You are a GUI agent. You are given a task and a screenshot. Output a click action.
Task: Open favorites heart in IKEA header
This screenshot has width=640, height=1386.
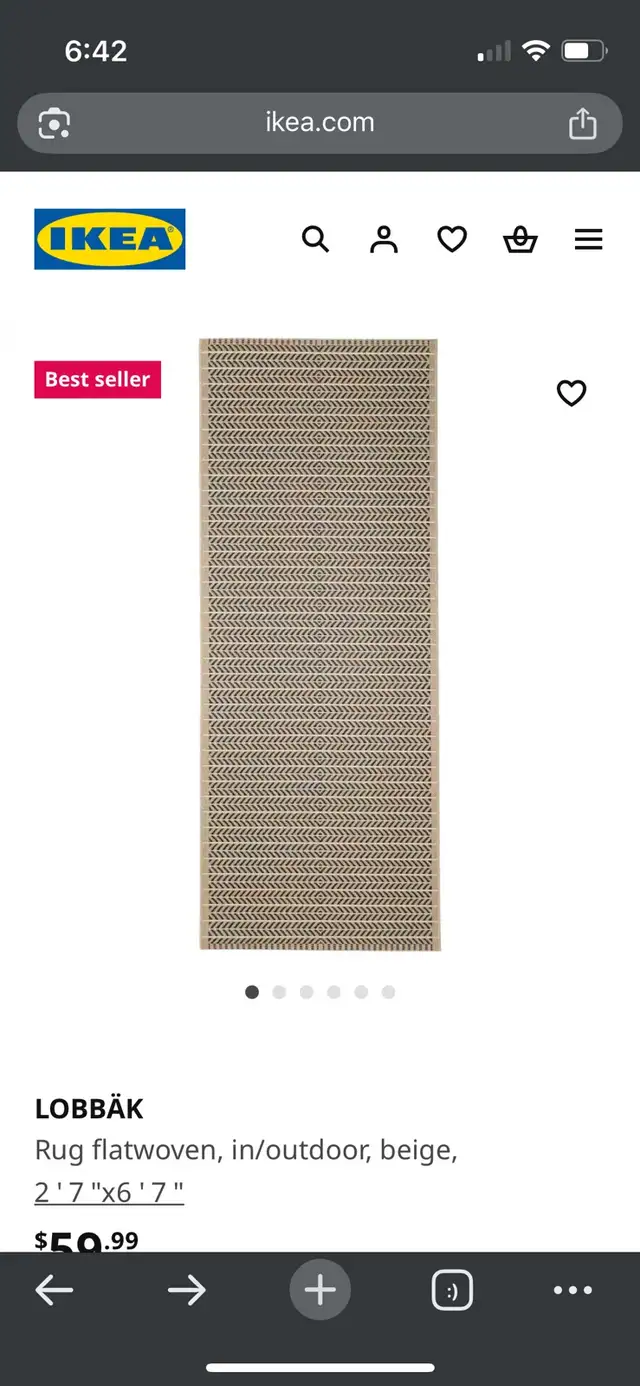tap(452, 239)
